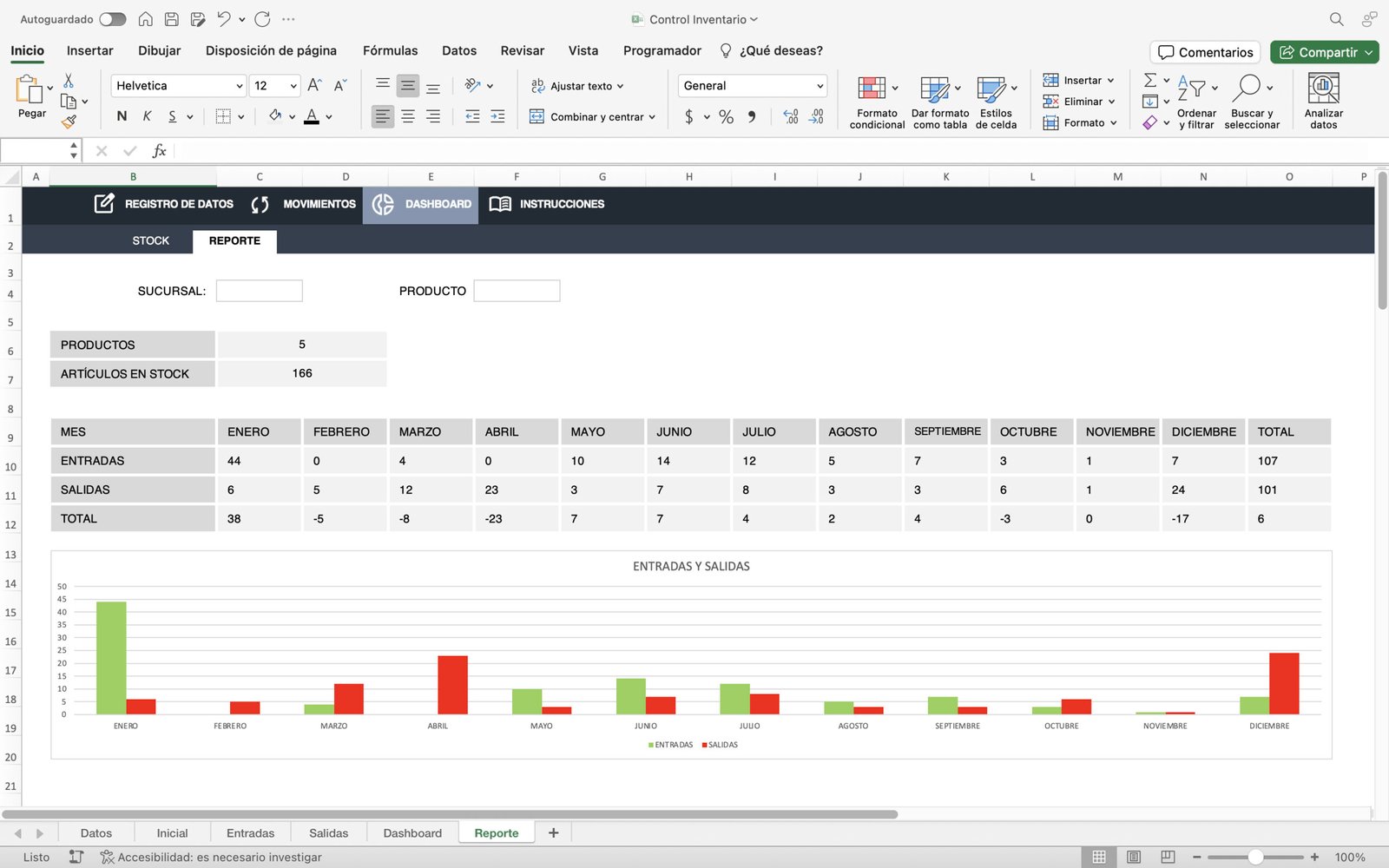1389x868 pixels.
Task: Click the STOCK navigation button
Action: click(x=150, y=240)
